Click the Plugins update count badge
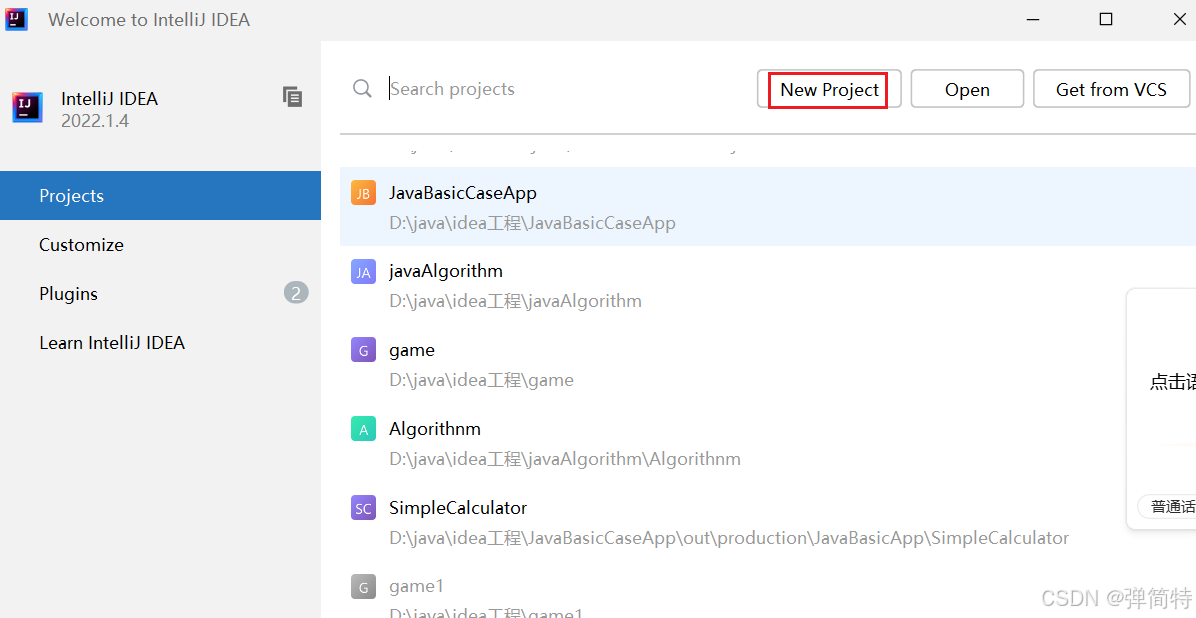 pyautogui.click(x=296, y=293)
